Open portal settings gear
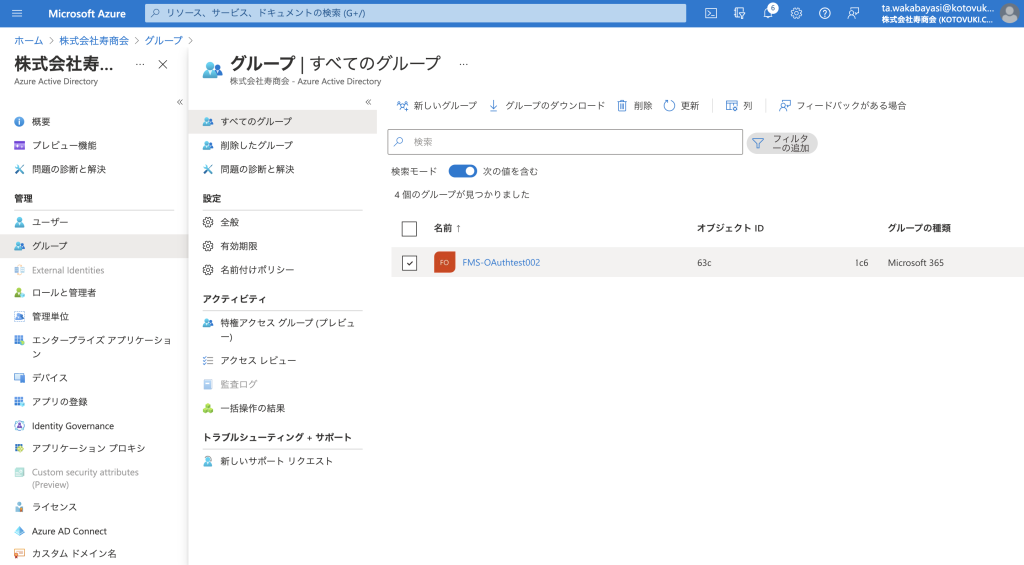1024x565 pixels. [796, 13]
